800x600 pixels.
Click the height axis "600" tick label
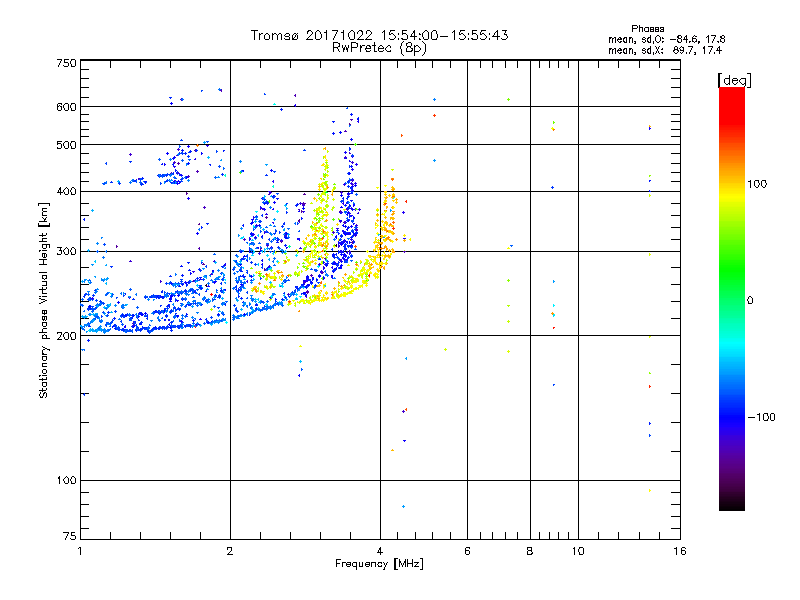(x=66, y=107)
